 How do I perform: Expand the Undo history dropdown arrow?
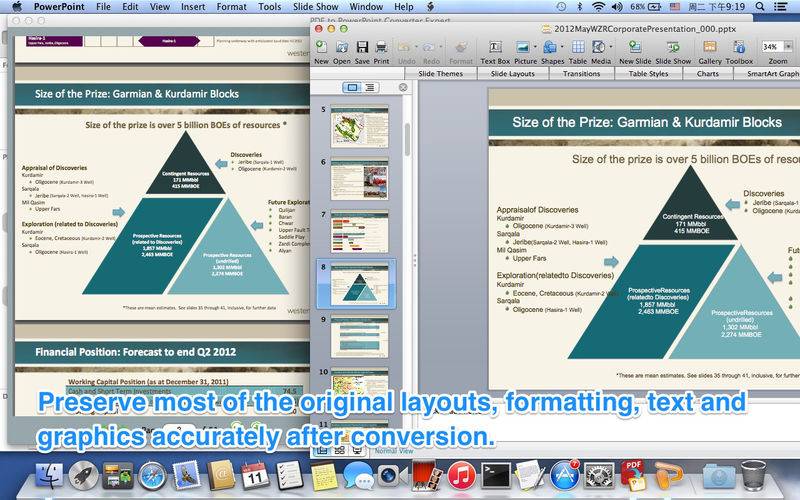click(415, 47)
